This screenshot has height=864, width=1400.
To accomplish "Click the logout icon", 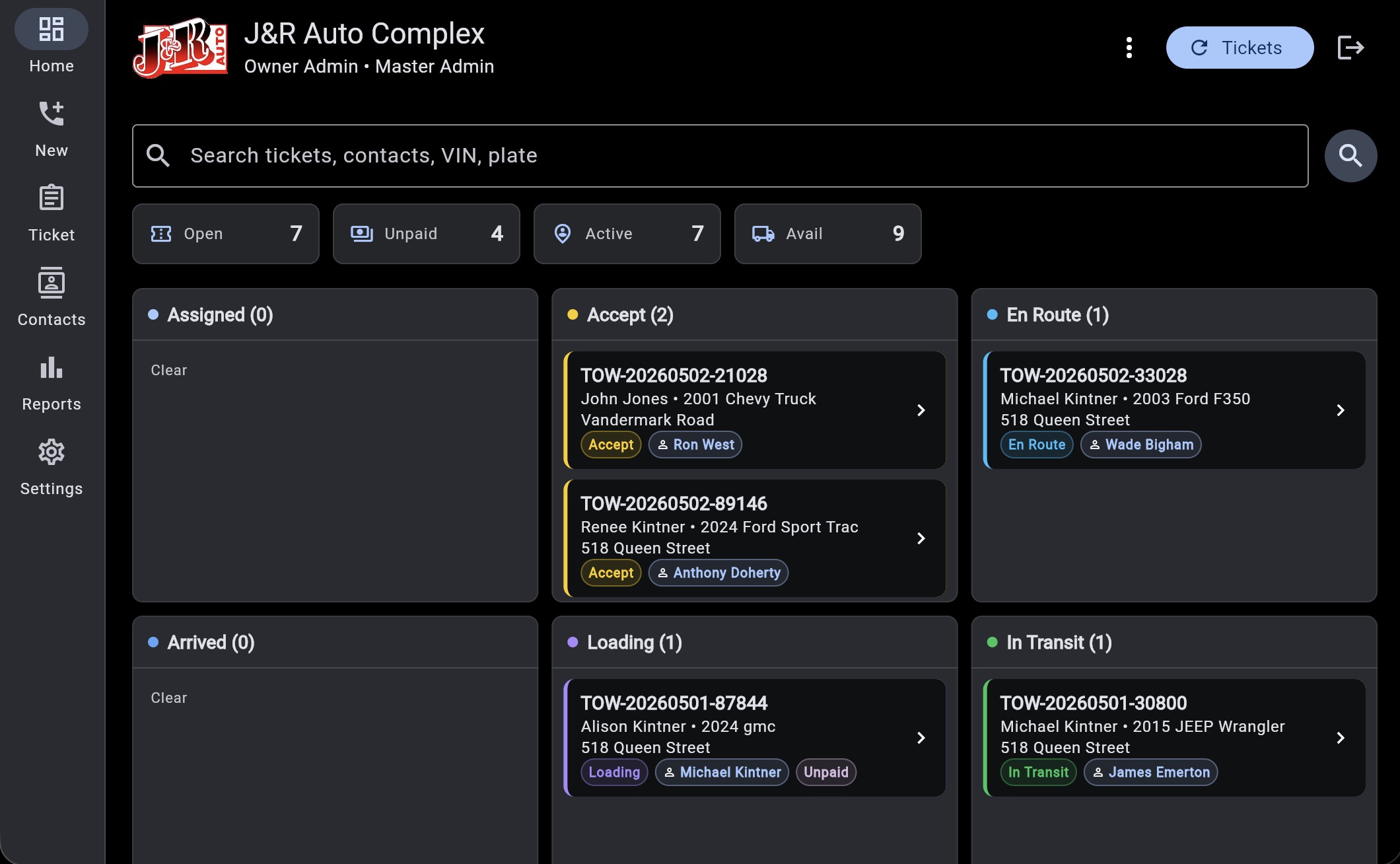I will [1350, 48].
